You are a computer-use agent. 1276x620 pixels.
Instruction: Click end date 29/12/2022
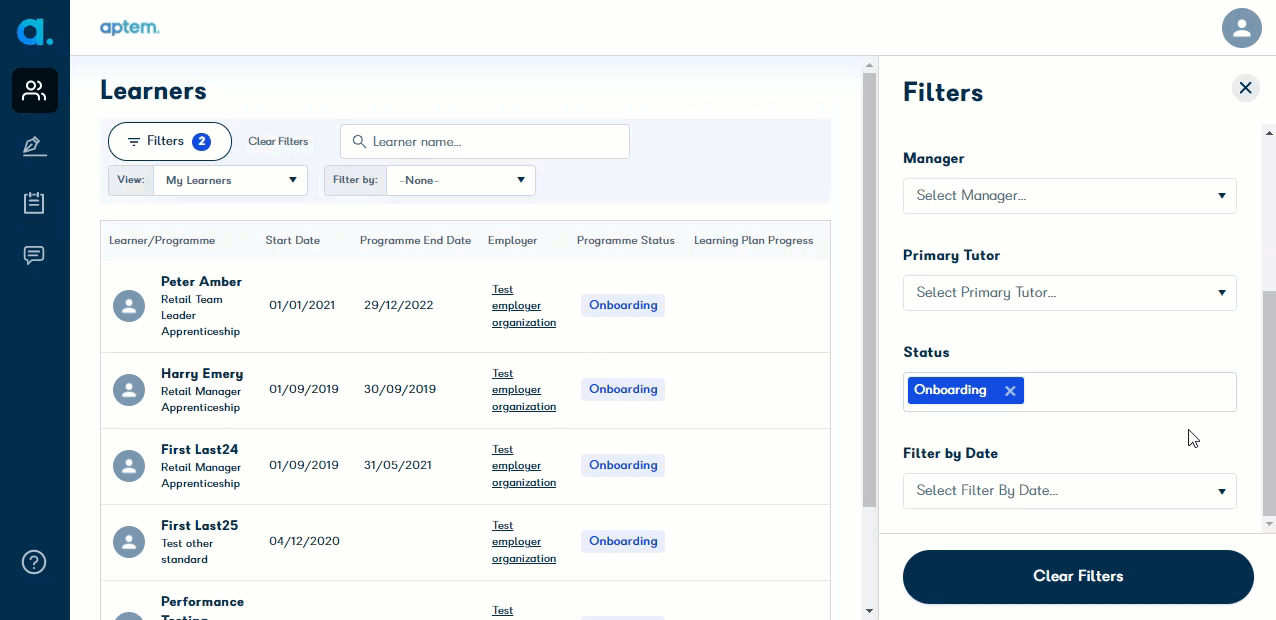(x=399, y=306)
